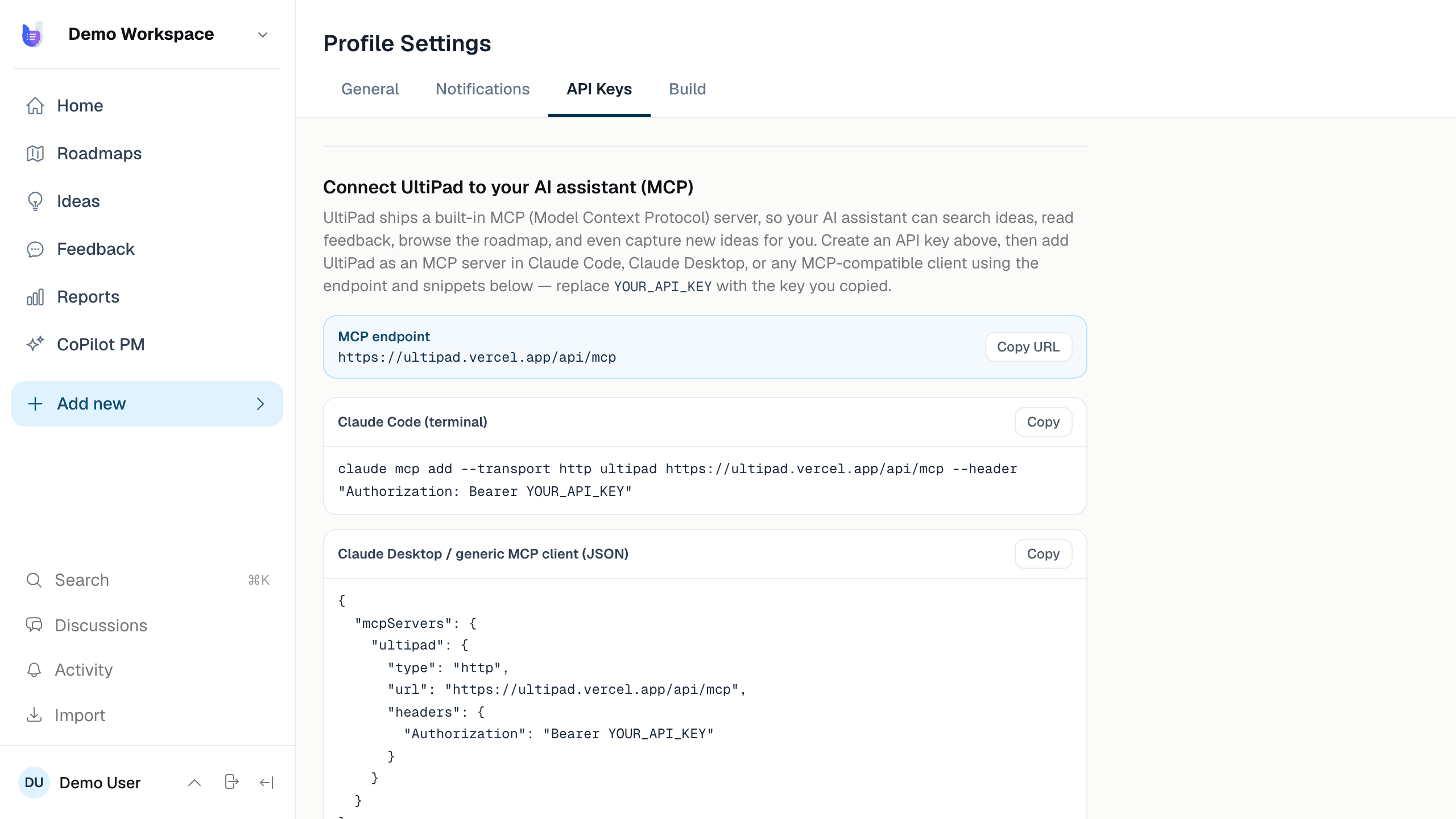The image size is (1456, 819).
Task: Click the Search field label
Action: tap(82, 580)
